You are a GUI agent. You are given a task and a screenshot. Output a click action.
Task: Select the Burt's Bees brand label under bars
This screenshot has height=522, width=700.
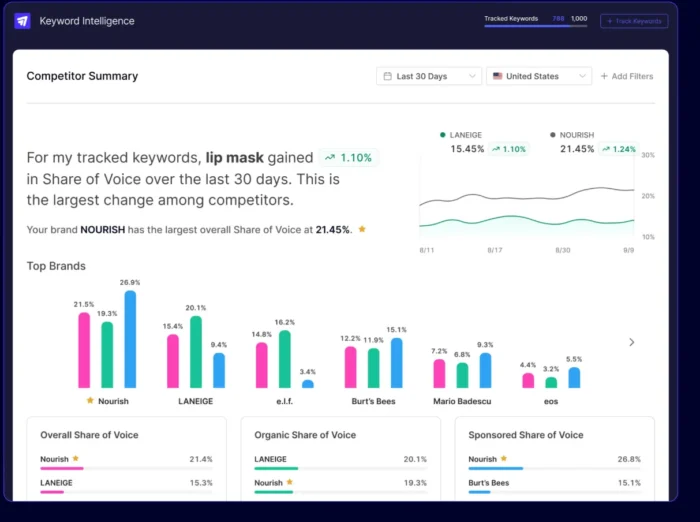(373, 401)
